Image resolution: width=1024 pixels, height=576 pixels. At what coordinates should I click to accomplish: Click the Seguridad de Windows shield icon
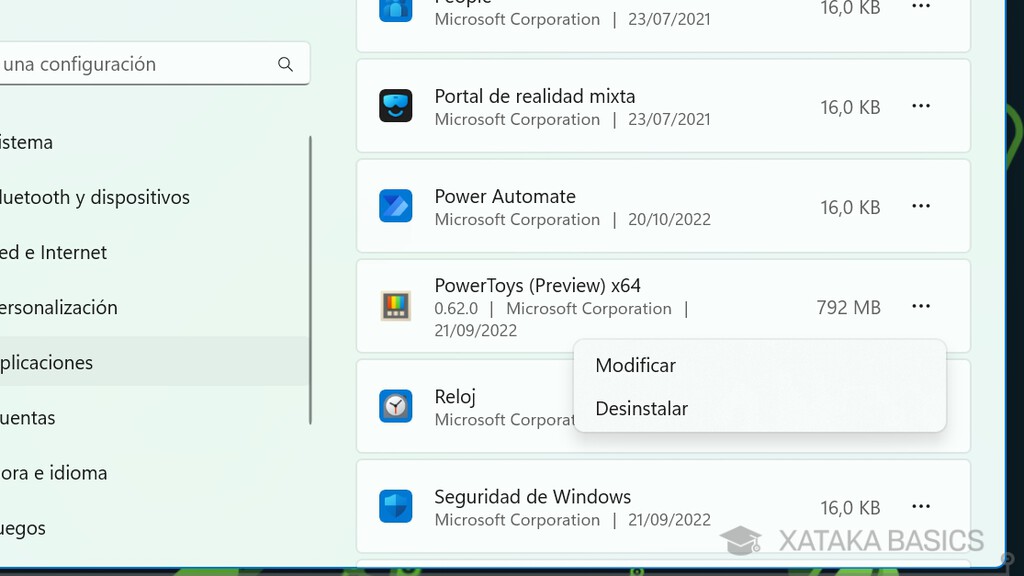click(x=396, y=506)
